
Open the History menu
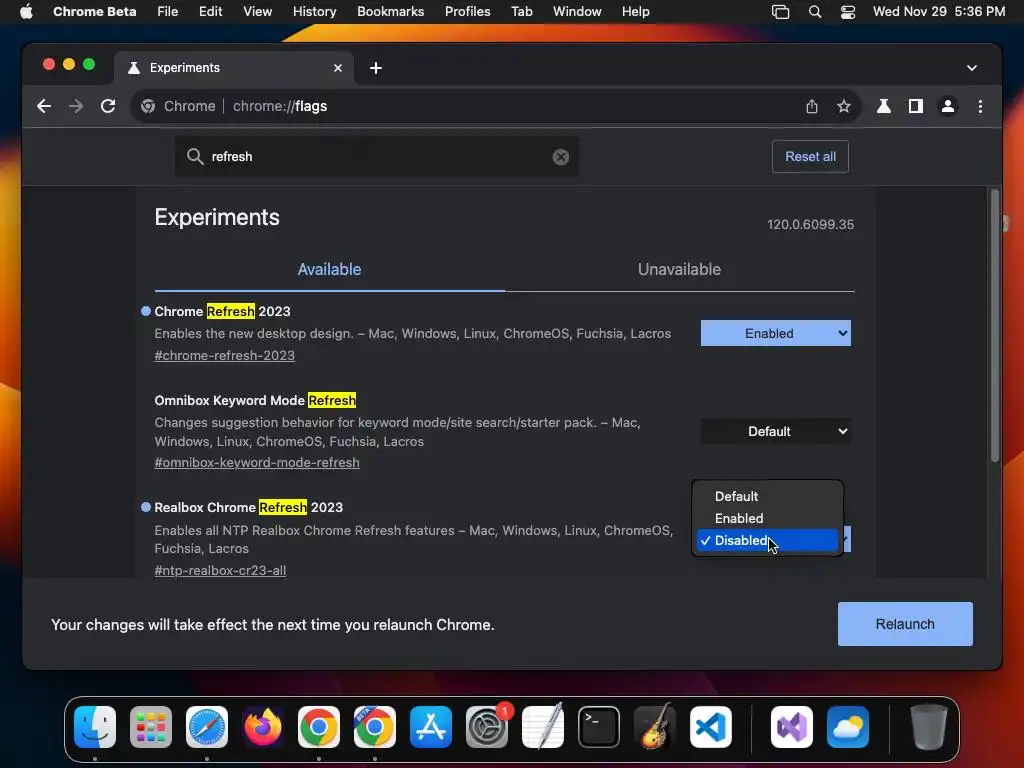point(314,11)
